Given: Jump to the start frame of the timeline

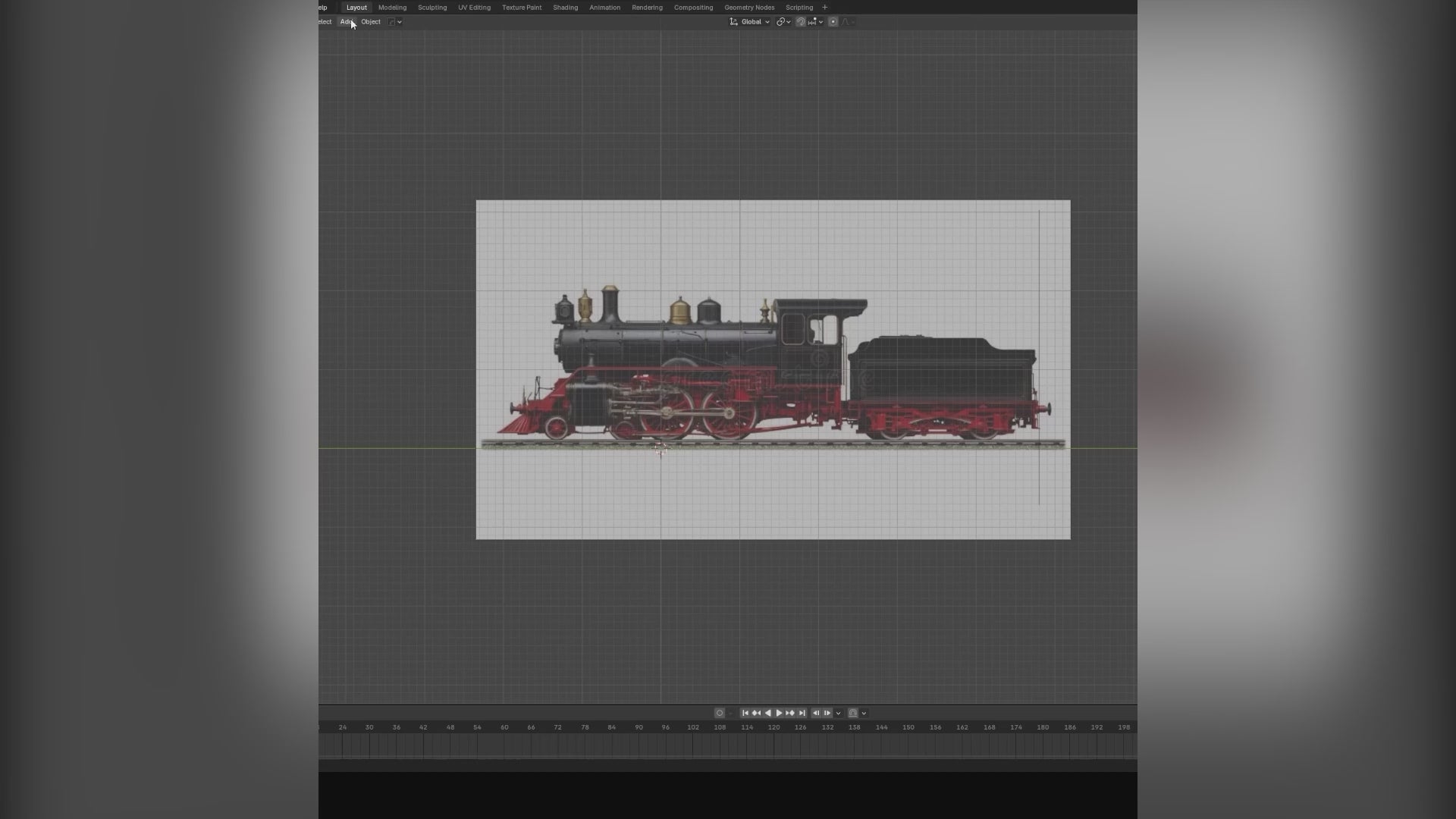Looking at the screenshot, I should click(745, 713).
